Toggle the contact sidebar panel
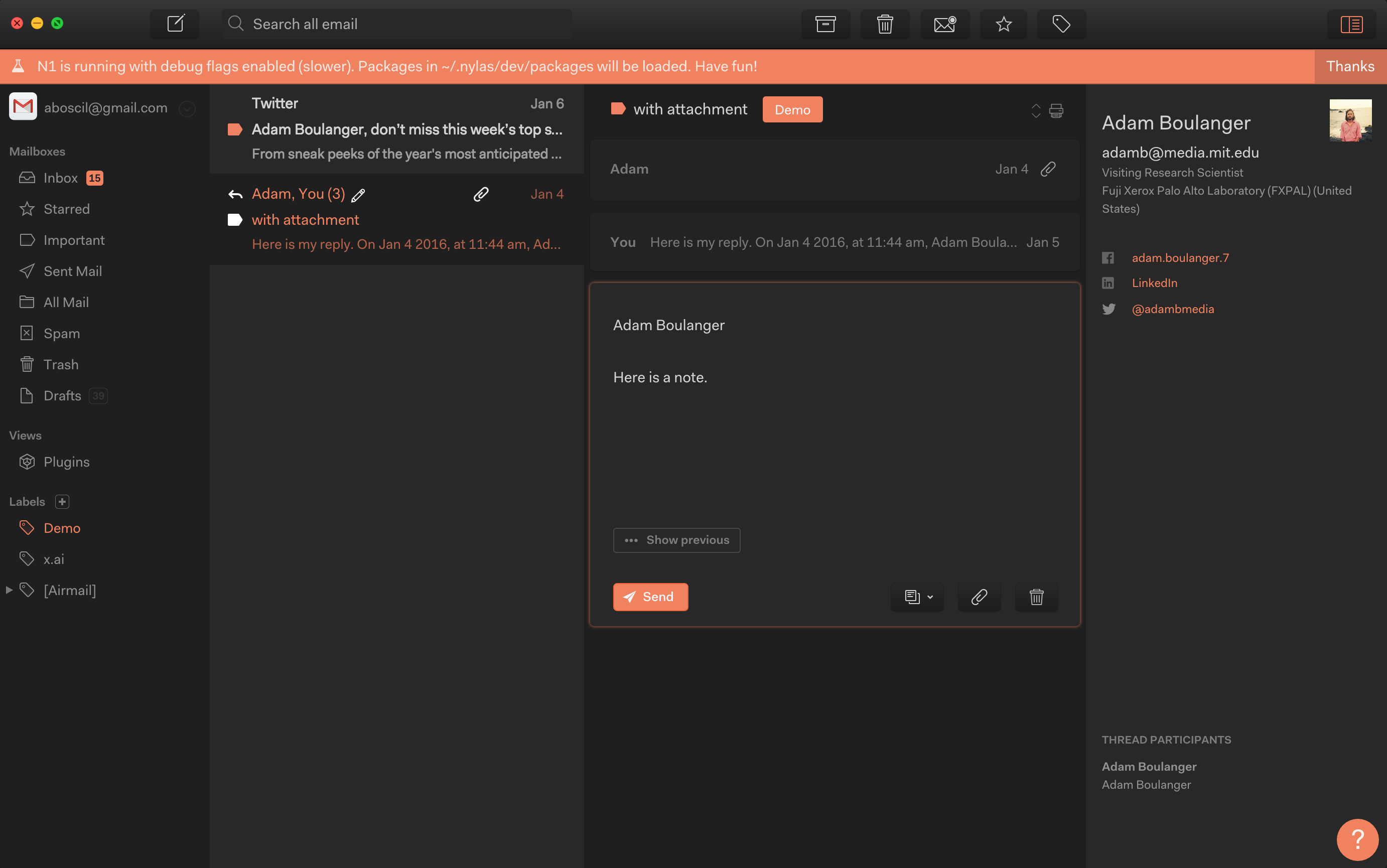 point(1351,24)
